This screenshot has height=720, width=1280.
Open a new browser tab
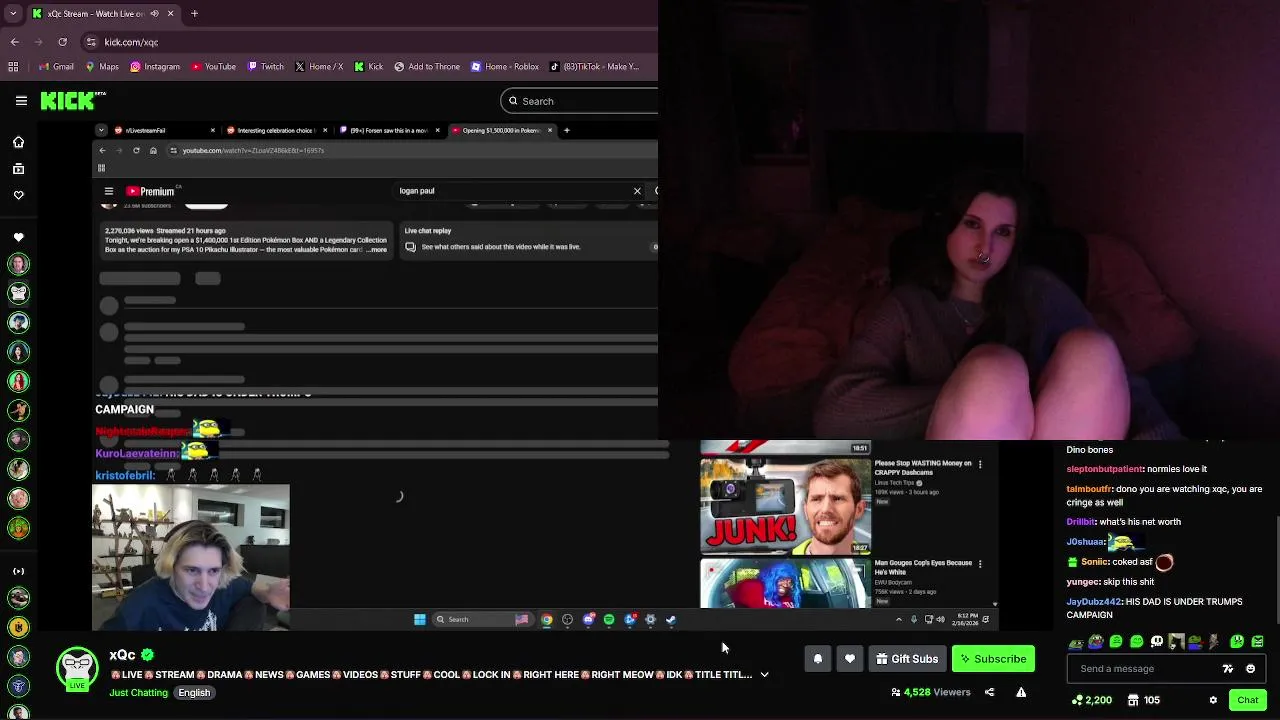(194, 13)
